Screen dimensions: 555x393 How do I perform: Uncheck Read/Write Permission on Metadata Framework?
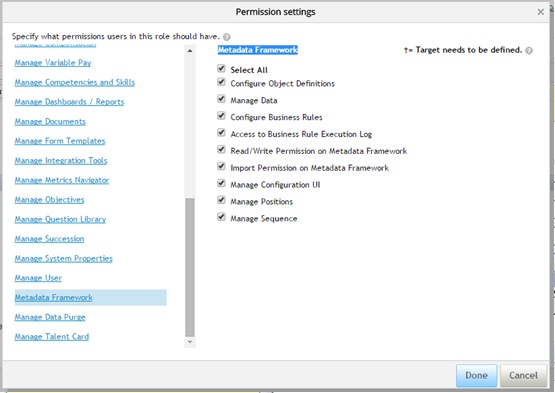coord(221,149)
